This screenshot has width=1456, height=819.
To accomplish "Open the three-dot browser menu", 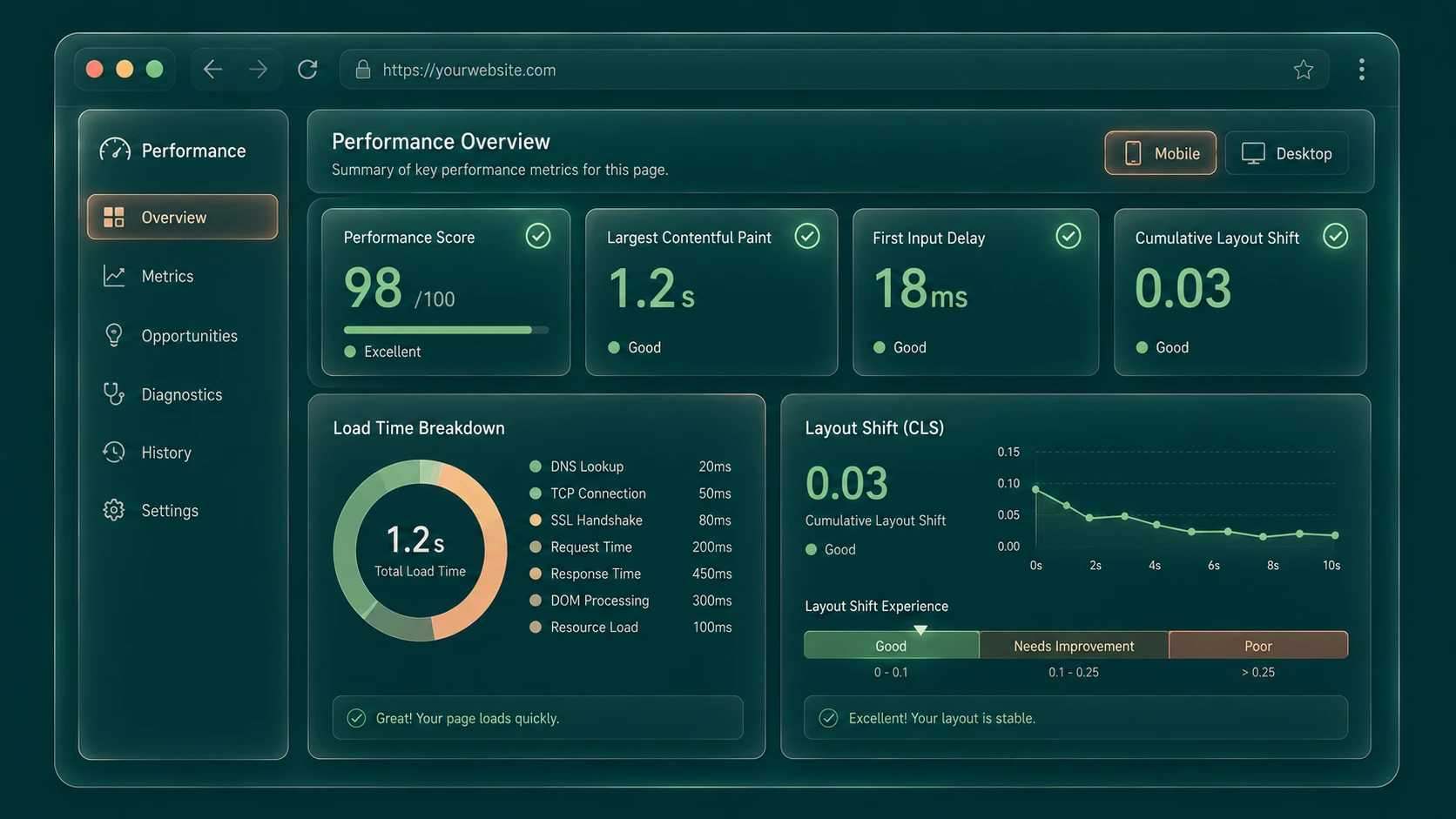I will pyautogui.click(x=1362, y=70).
